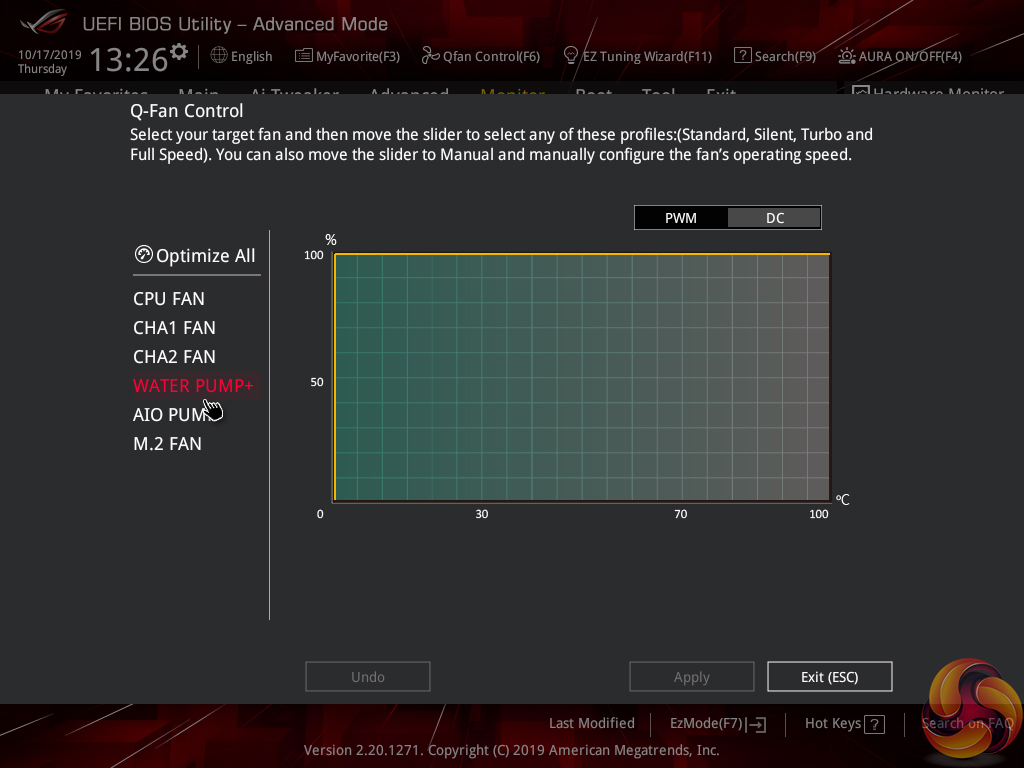This screenshot has width=1024, height=768.
Task: Click the Search(F9) question mark icon
Action: point(742,56)
